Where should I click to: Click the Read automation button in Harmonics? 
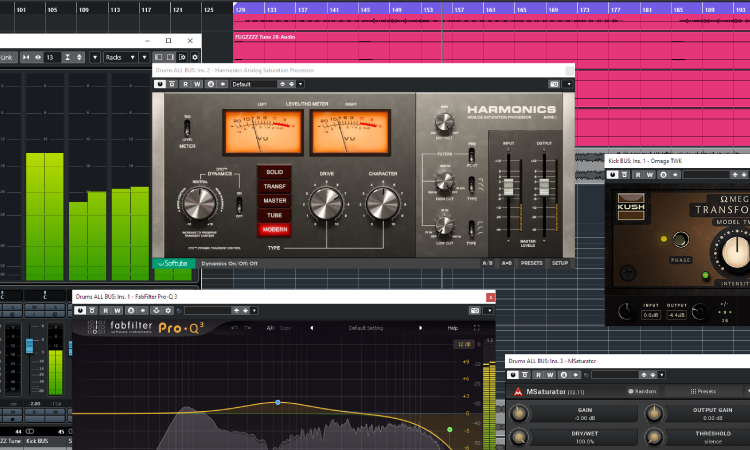(x=185, y=85)
